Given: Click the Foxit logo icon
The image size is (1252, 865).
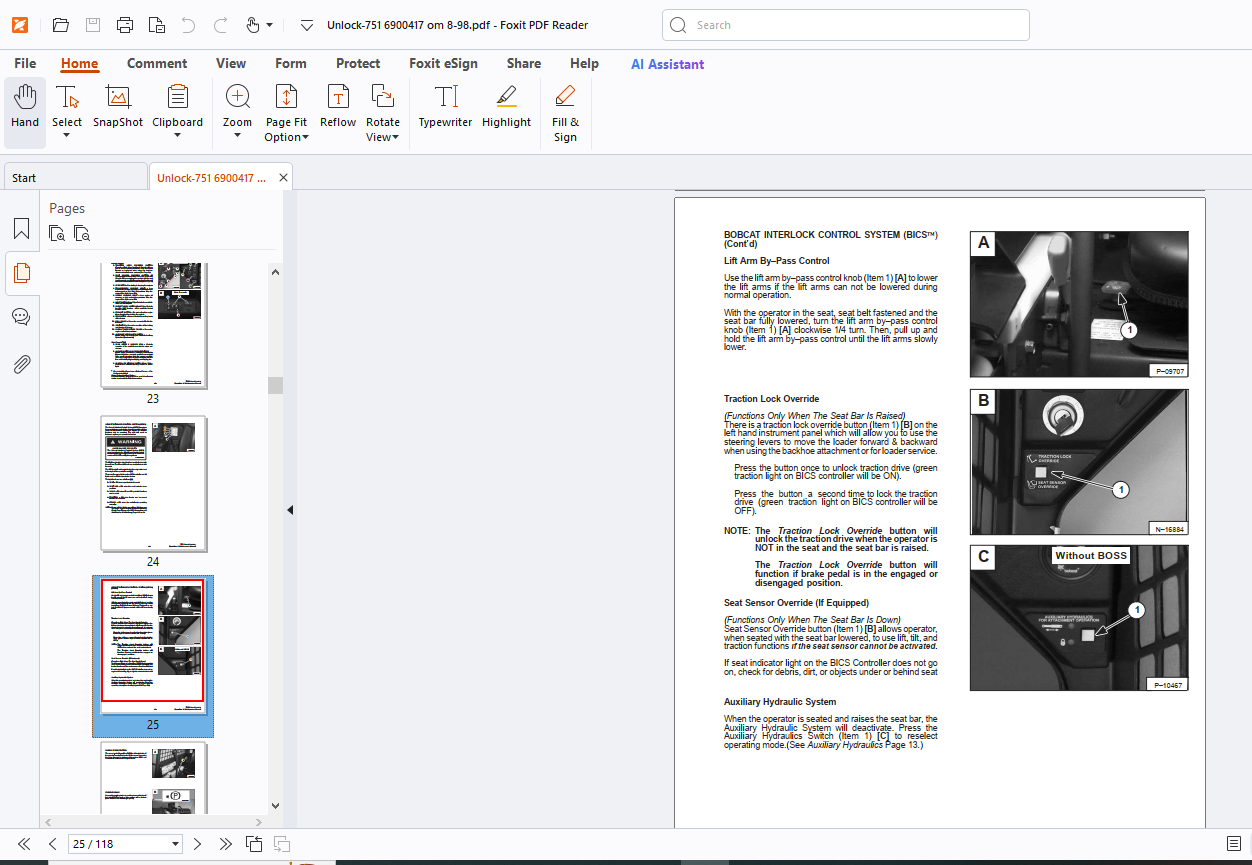Looking at the screenshot, I should pyautogui.click(x=20, y=25).
